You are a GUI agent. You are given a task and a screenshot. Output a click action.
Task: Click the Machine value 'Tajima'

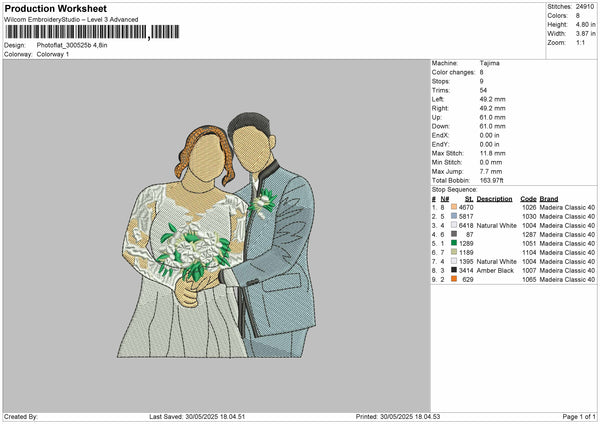coord(489,63)
